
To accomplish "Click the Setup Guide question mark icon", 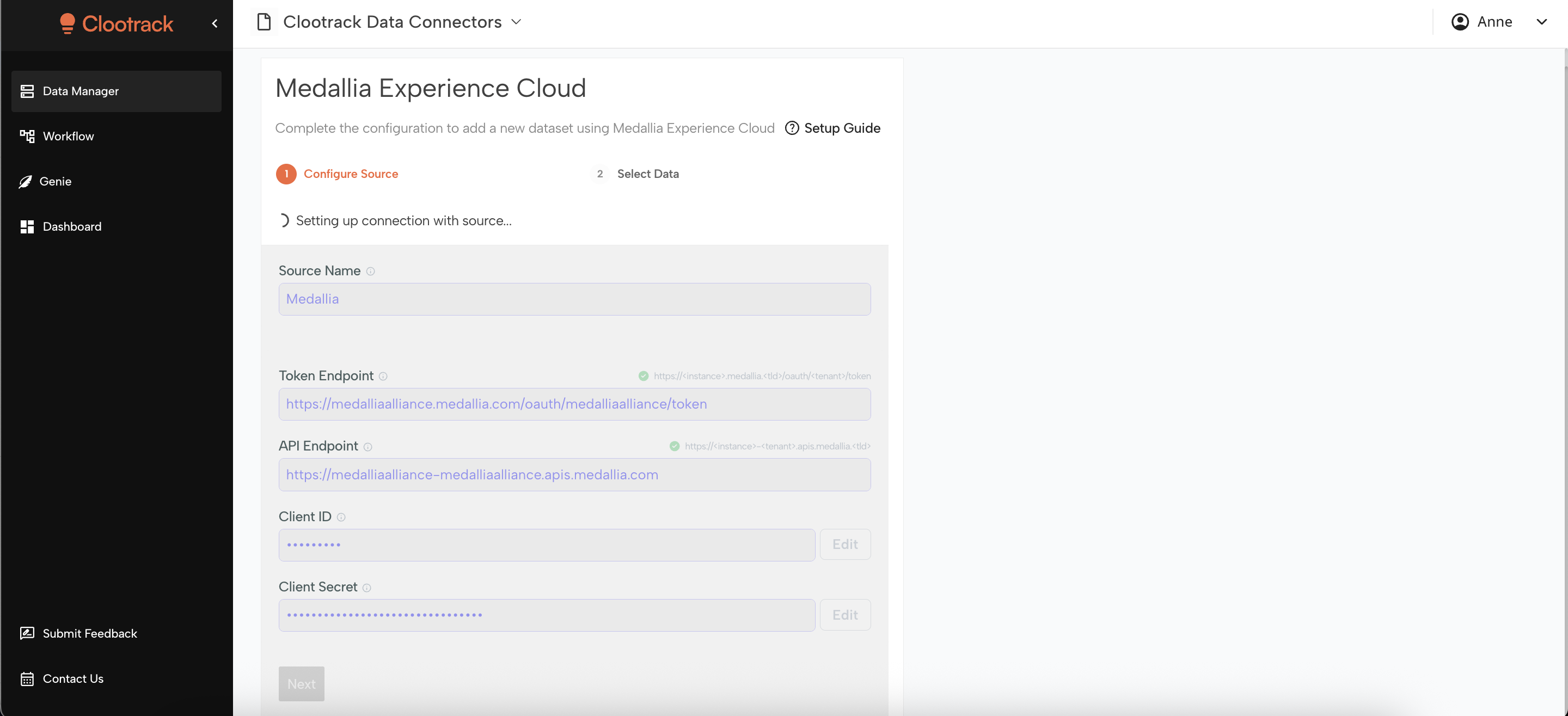I will coord(791,128).
